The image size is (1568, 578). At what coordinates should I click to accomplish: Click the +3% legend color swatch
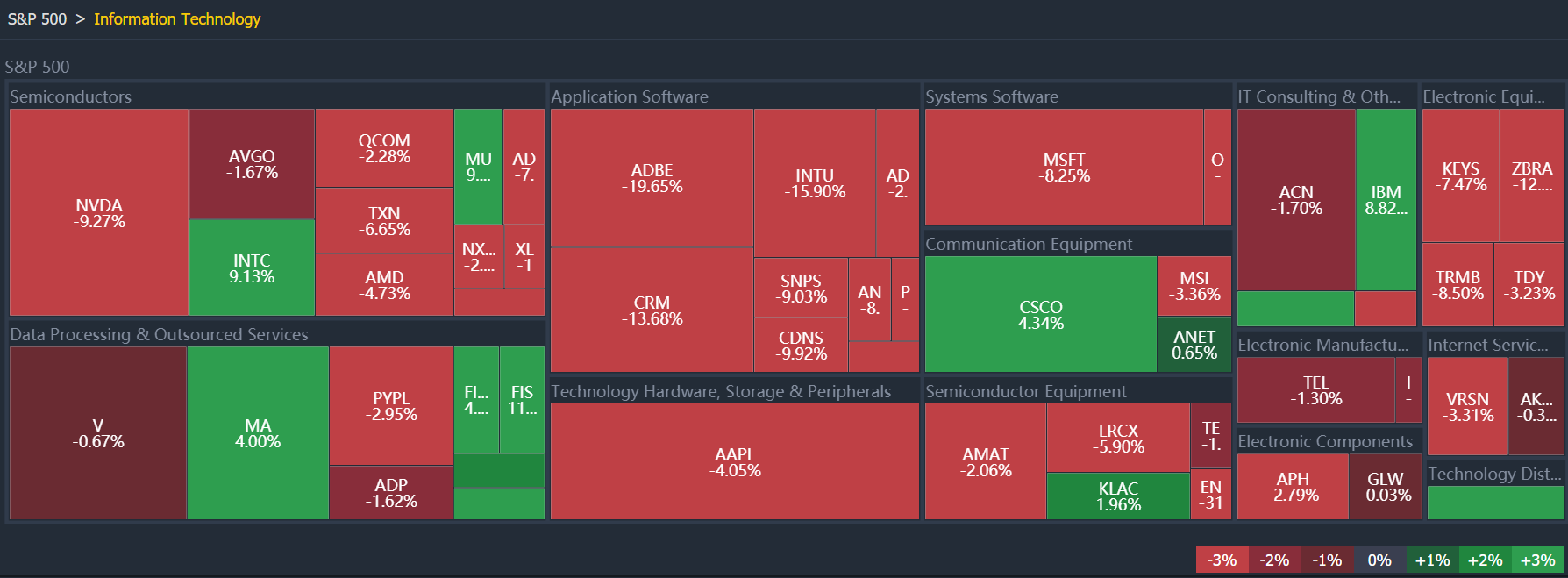click(x=1537, y=560)
